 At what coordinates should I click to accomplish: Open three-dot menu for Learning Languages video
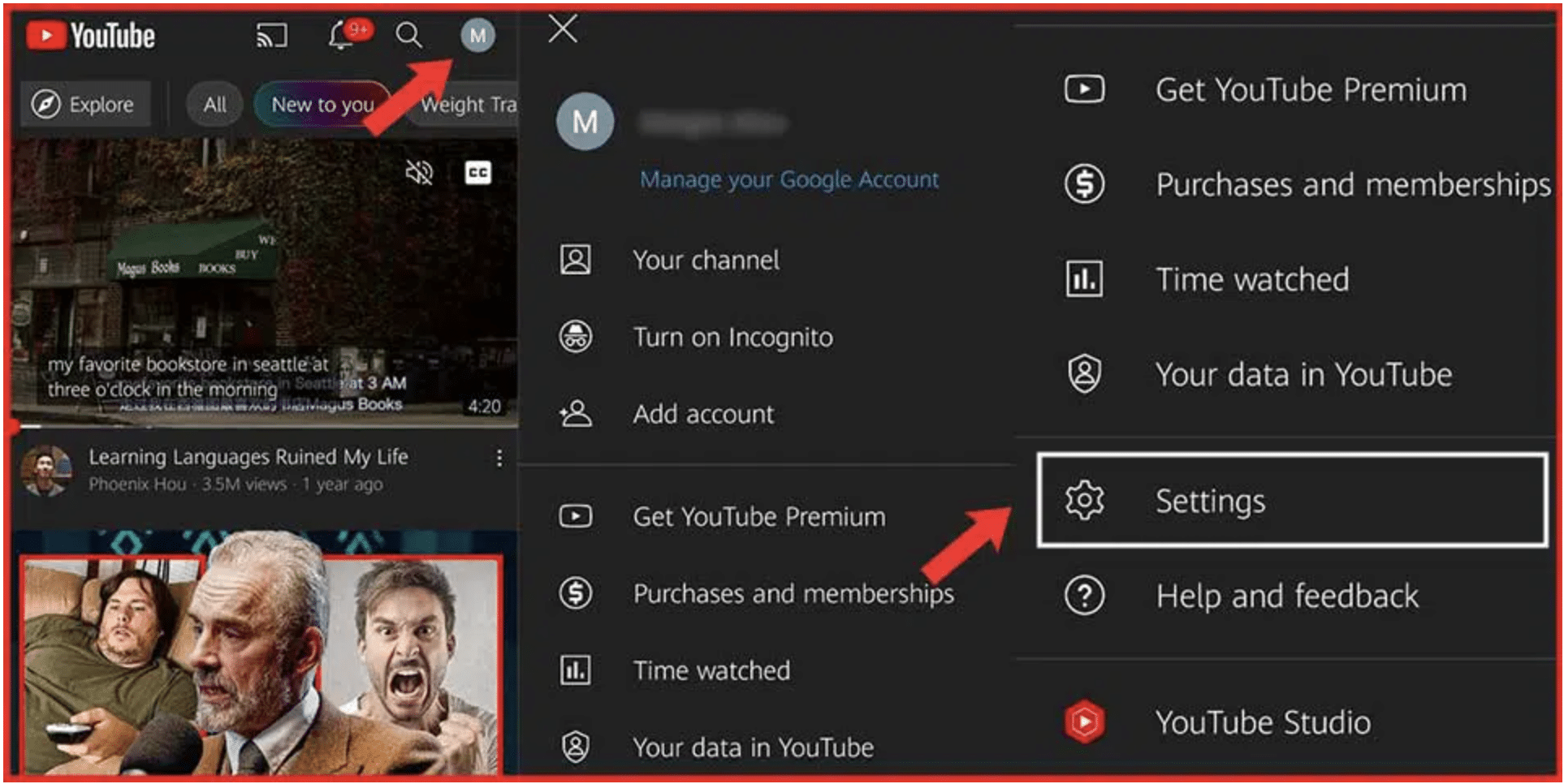coord(499,459)
